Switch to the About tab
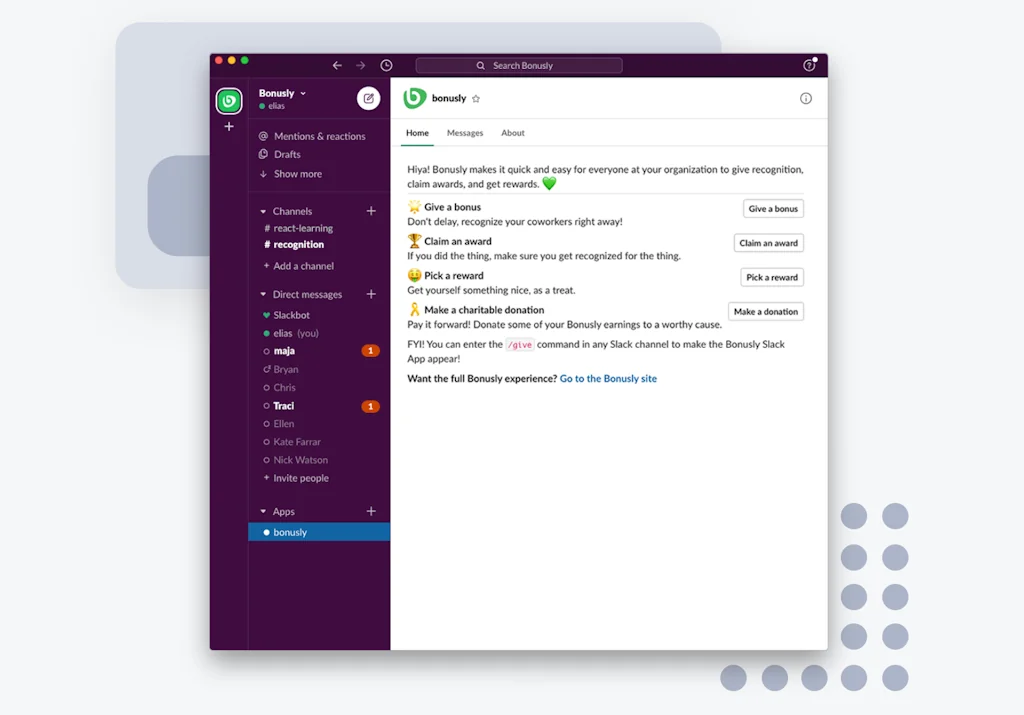 [513, 133]
